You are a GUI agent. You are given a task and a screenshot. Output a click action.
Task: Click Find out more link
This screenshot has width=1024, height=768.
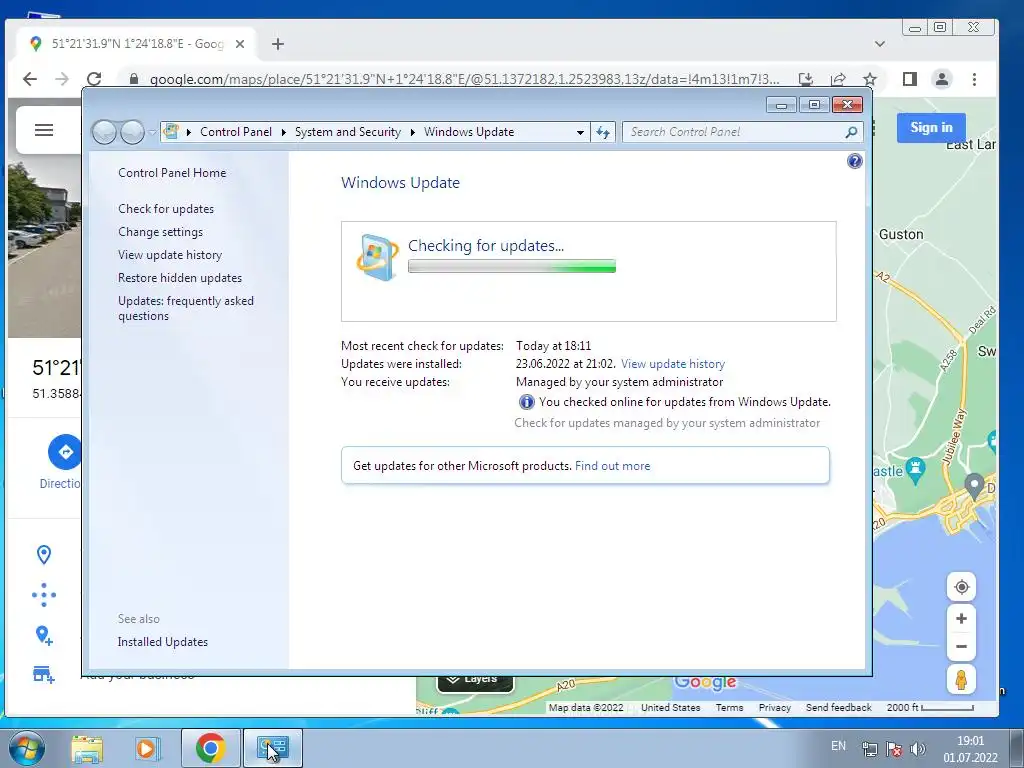(x=613, y=466)
